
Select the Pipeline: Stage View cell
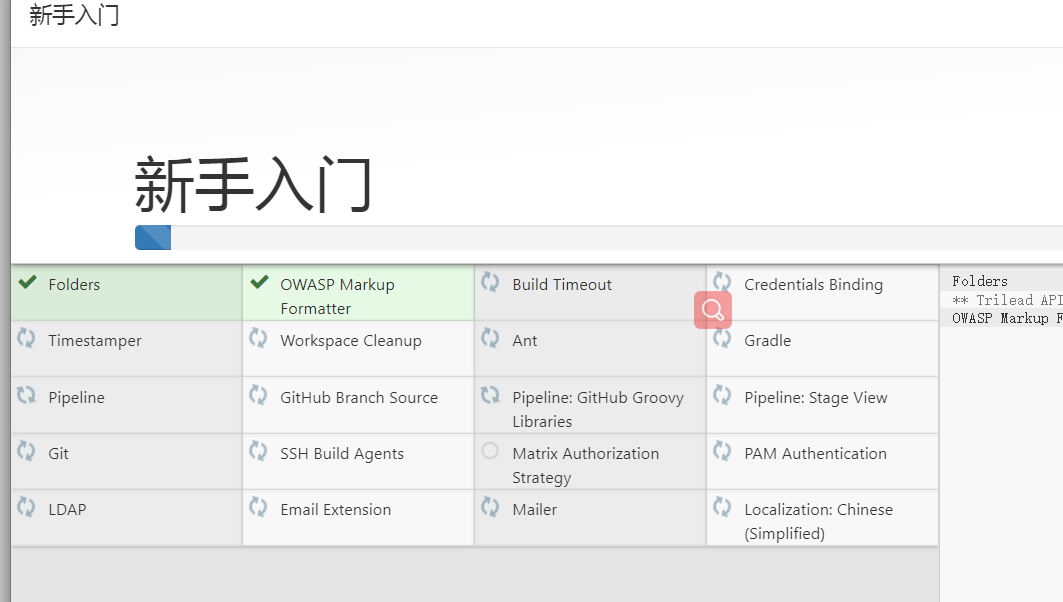[816, 396]
